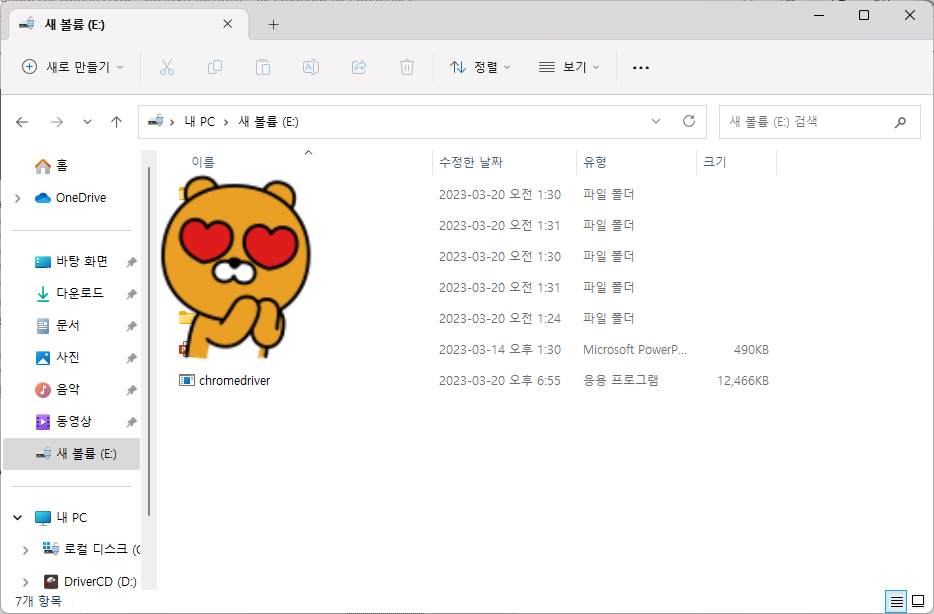Switch to details view icon in status bar

pyautogui.click(x=896, y=601)
